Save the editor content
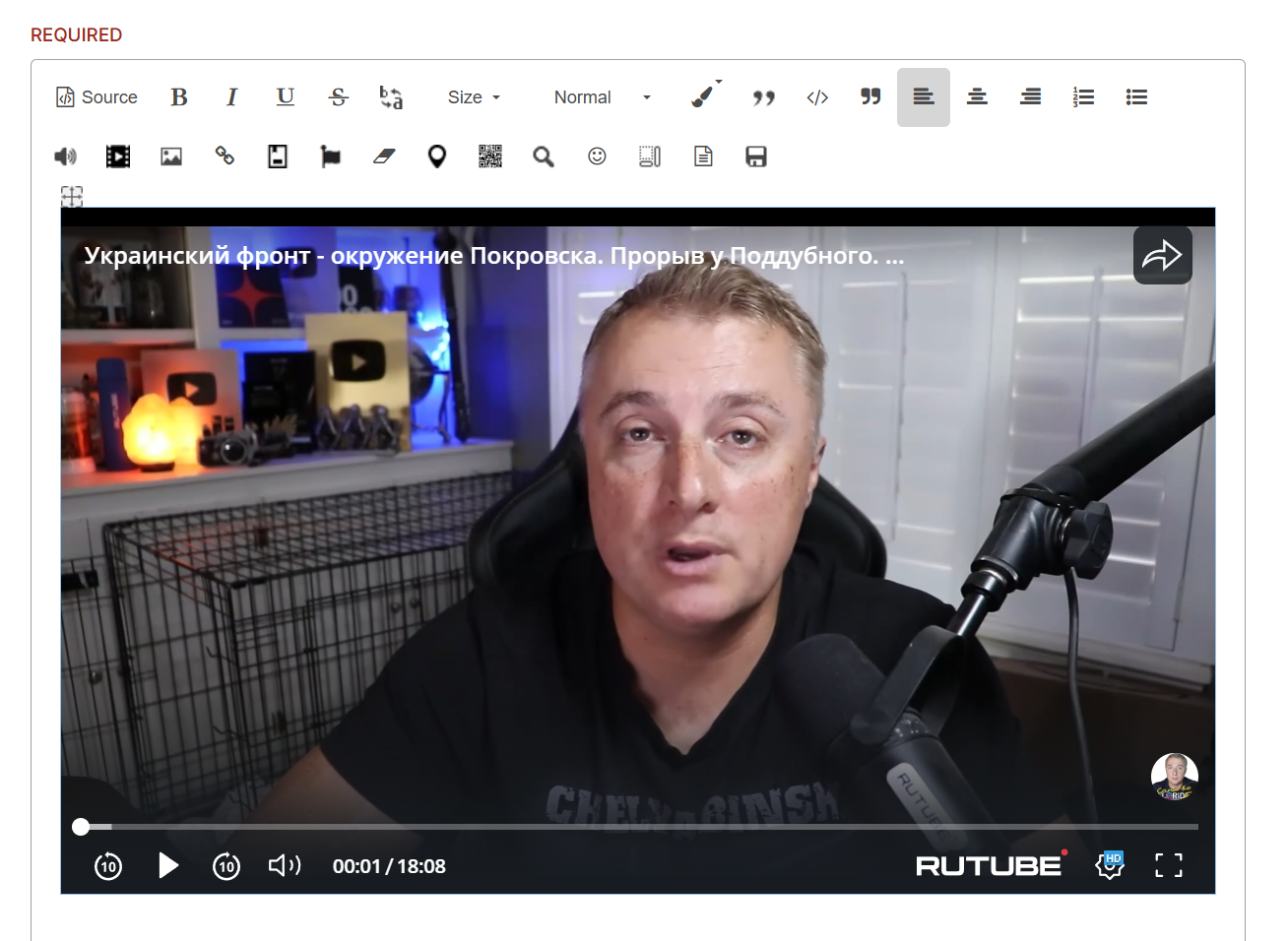The image size is (1288, 941). click(756, 157)
